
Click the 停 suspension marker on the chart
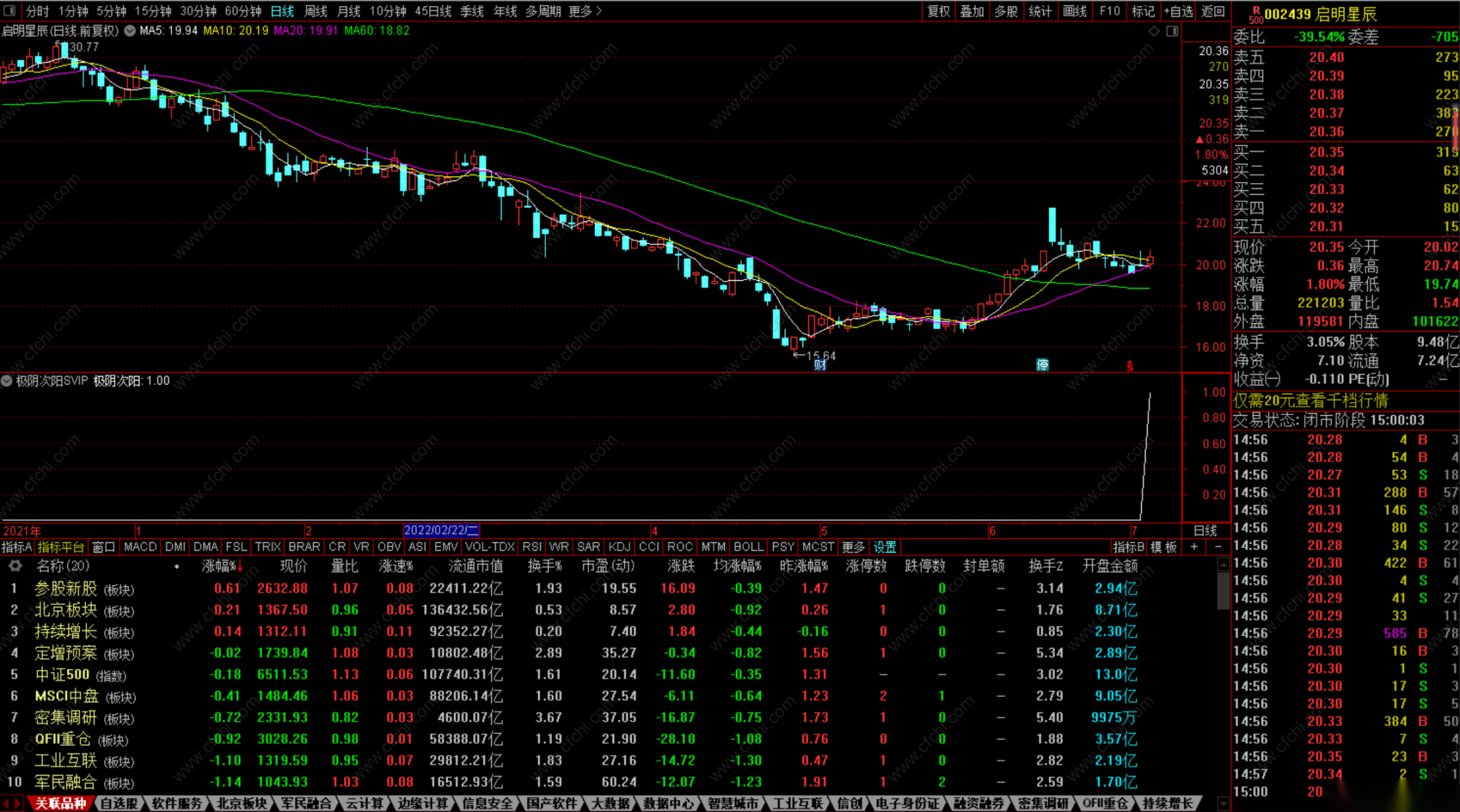click(x=1042, y=365)
